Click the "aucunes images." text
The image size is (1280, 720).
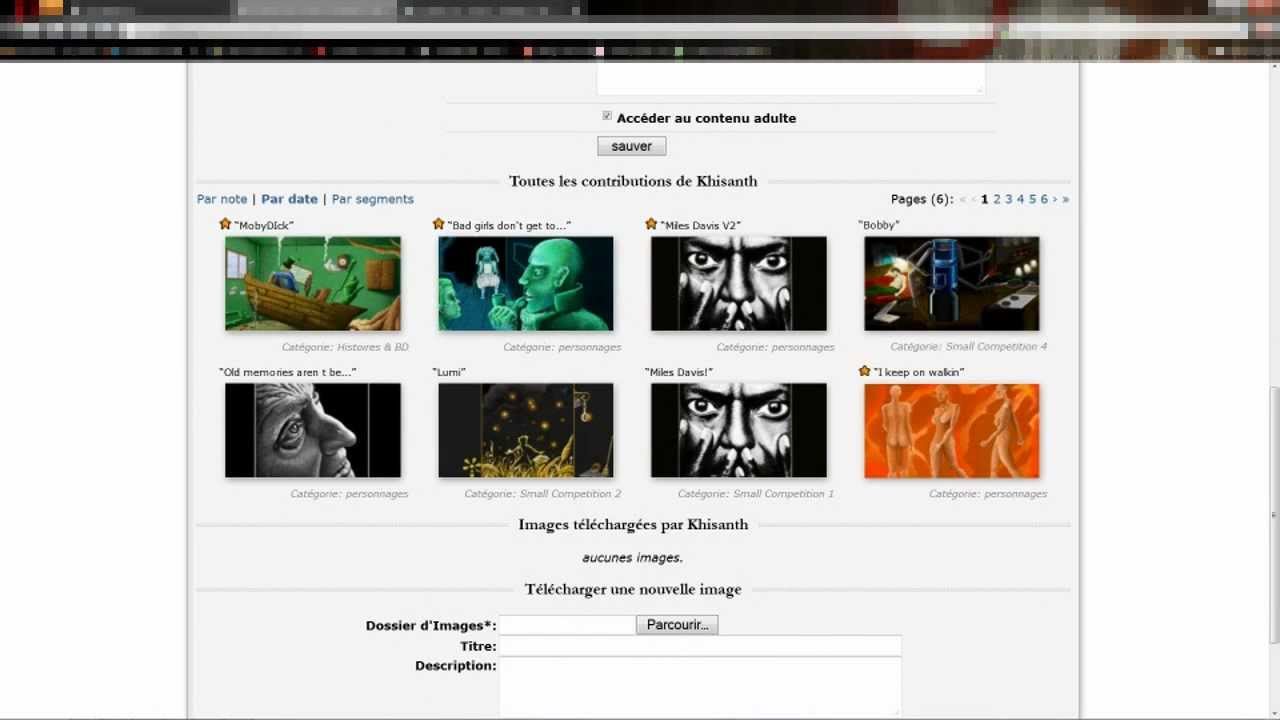tap(633, 557)
